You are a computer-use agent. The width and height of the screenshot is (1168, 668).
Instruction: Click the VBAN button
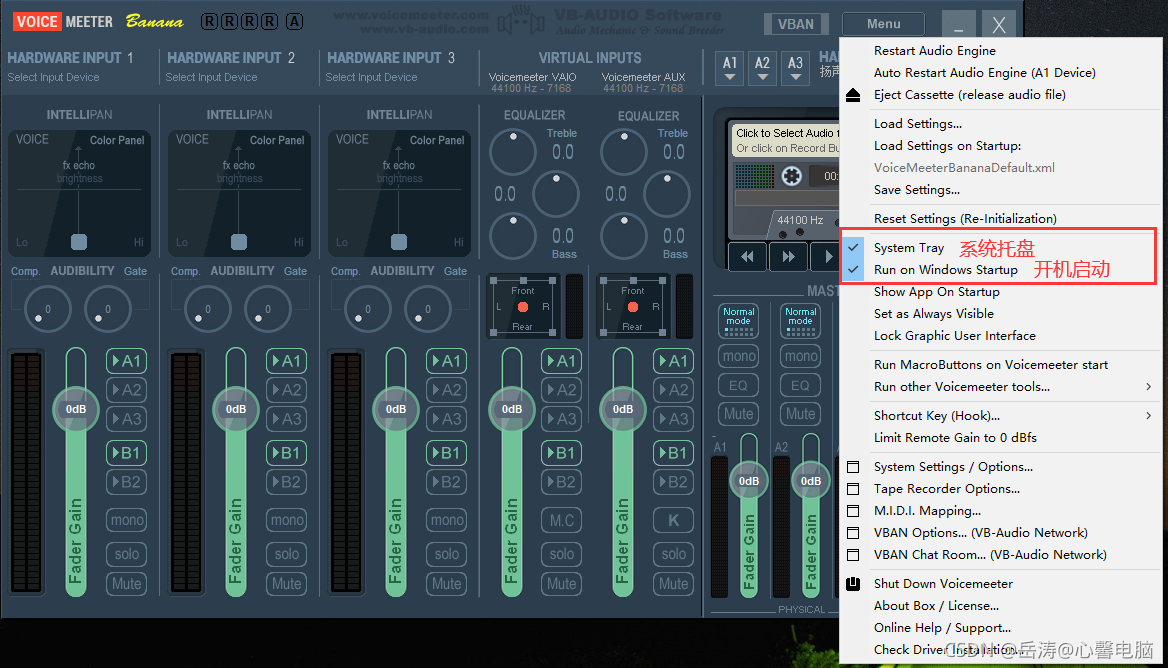point(796,24)
